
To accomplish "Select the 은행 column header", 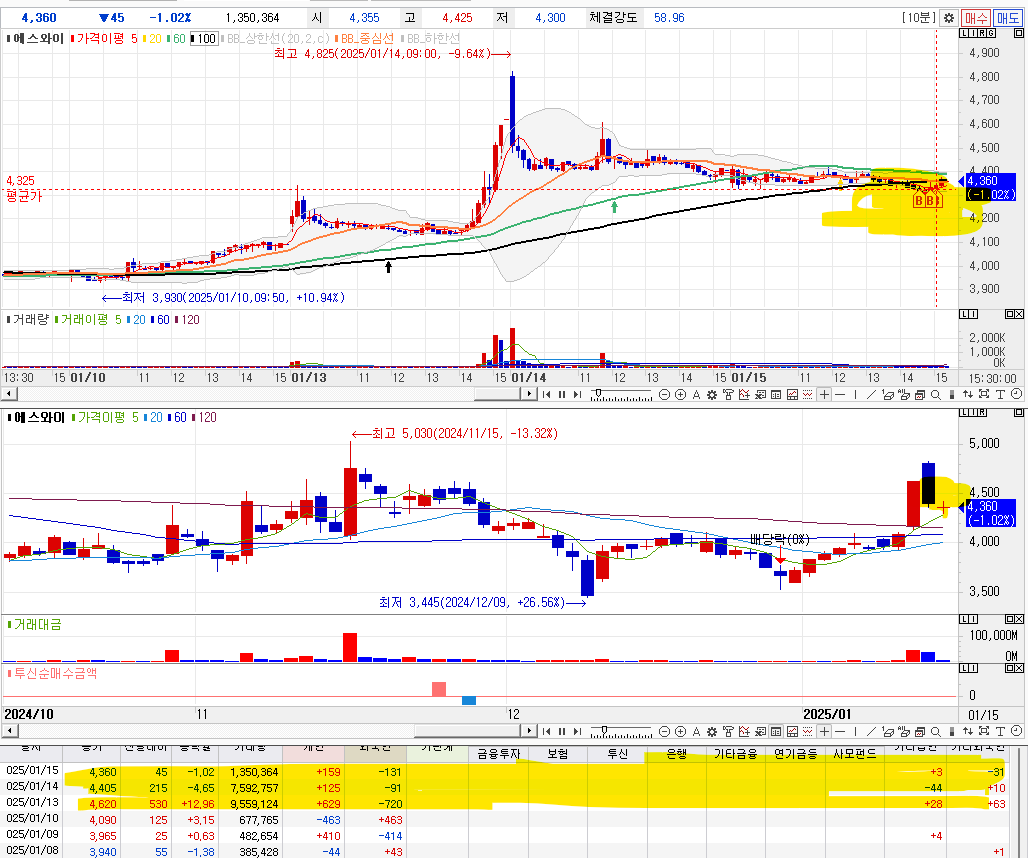I will (677, 754).
